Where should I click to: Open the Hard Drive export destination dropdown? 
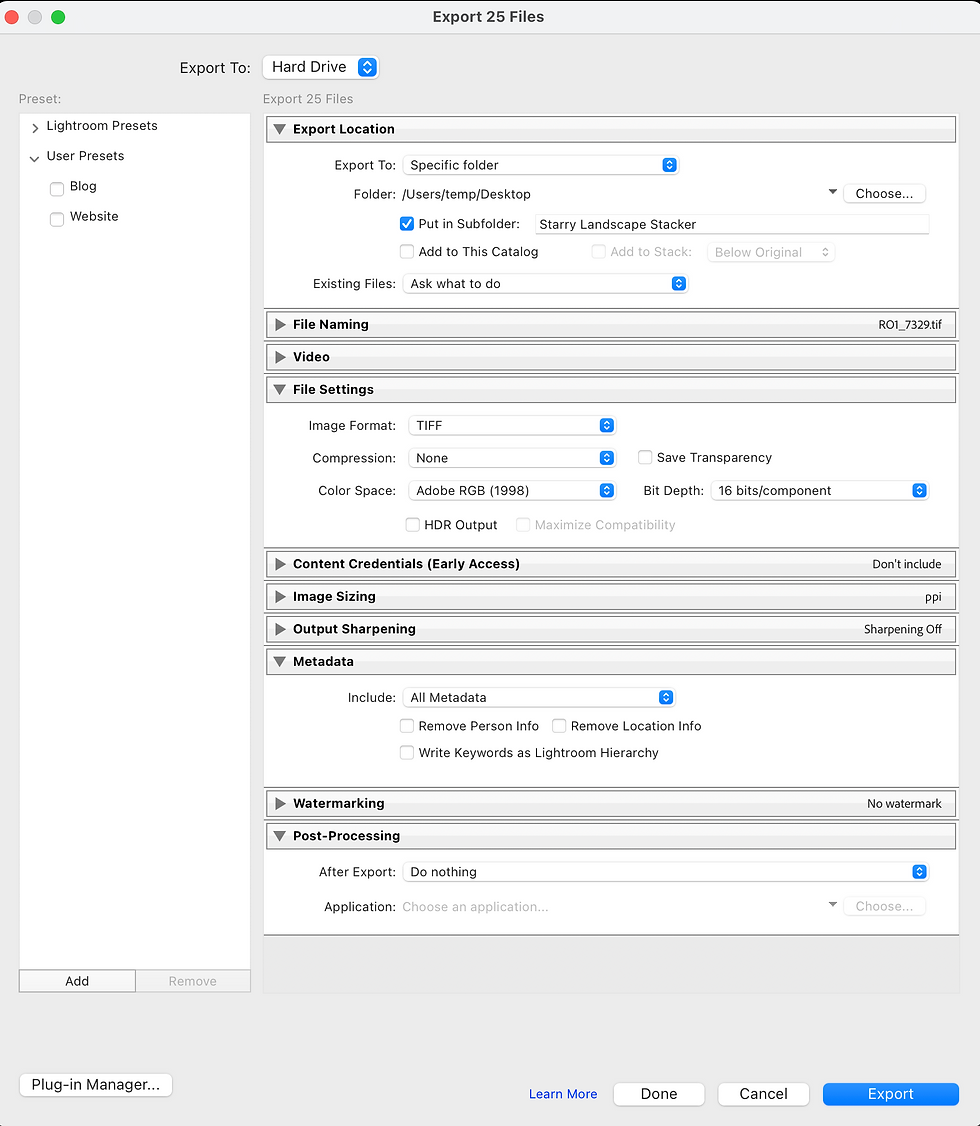pyautogui.click(x=320, y=67)
